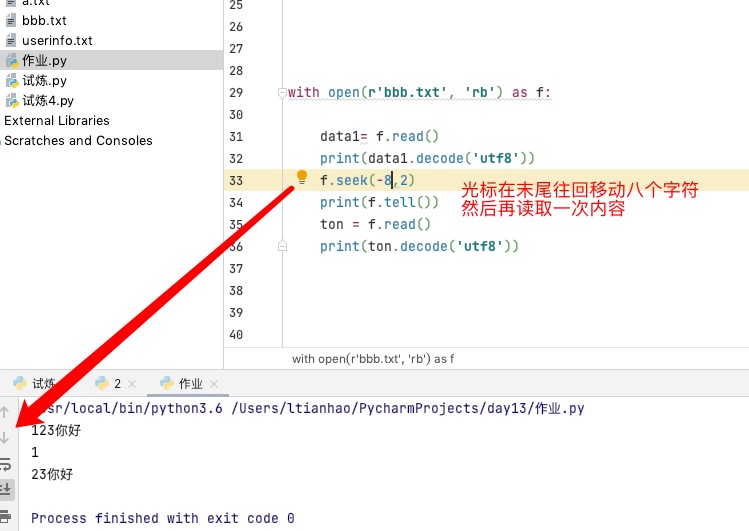Image resolution: width=749 pixels, height=531 pixels.
Task: Click the yellow intention lightbulb on line 33
Action: point(301,177)
